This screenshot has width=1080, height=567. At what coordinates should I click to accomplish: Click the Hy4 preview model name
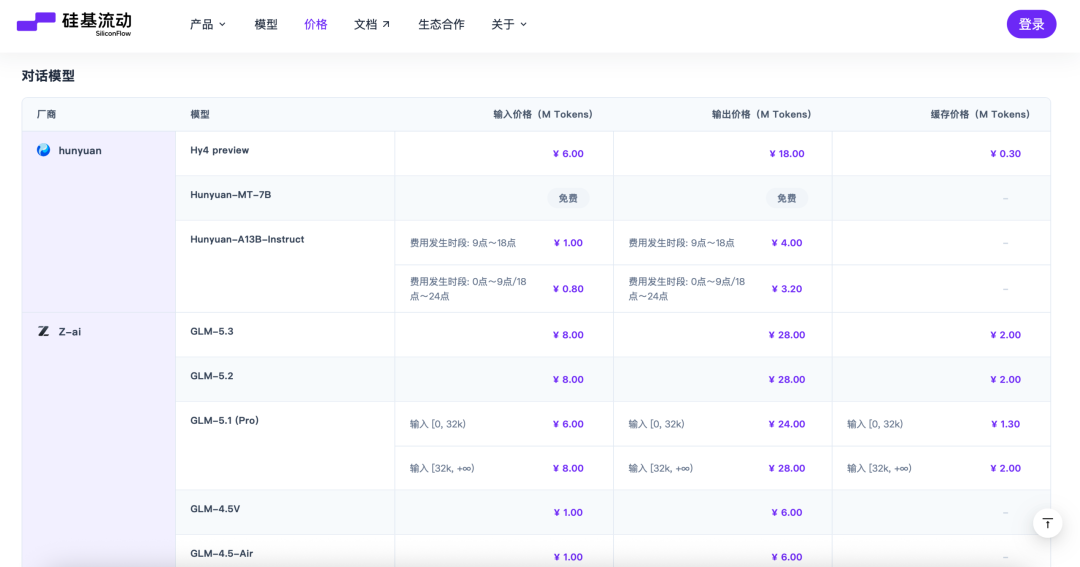click(x=220, y=150)
